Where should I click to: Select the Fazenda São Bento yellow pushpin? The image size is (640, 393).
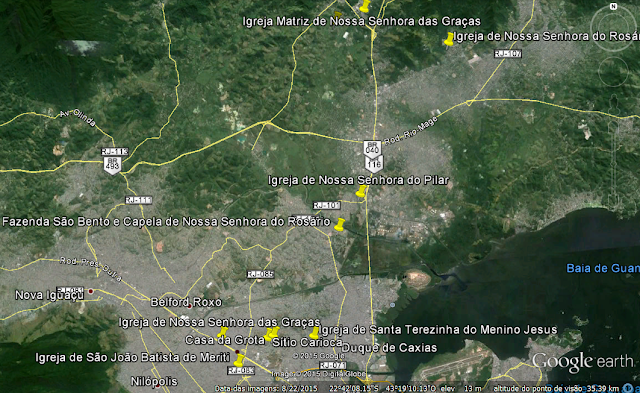point(339,224)
